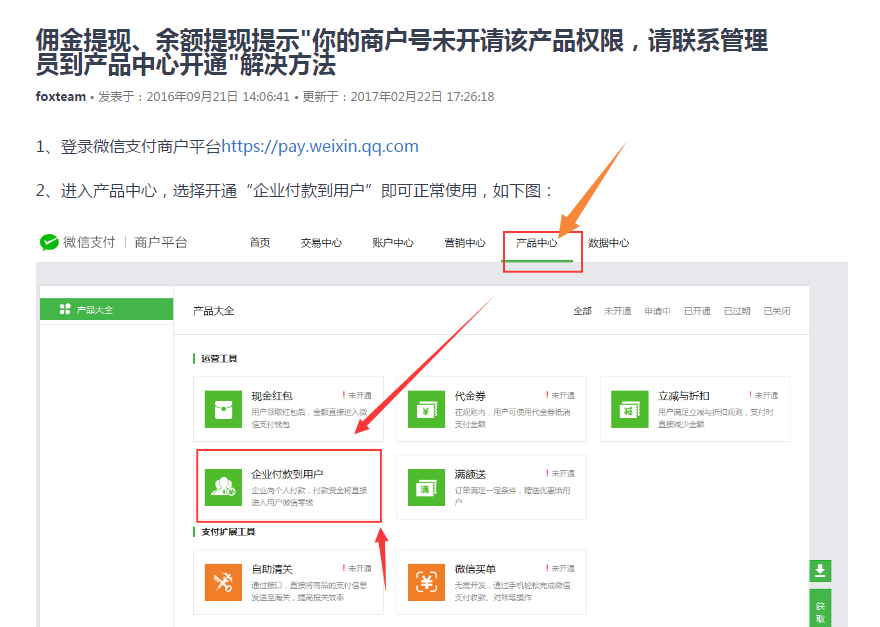Select the 全部 product filter
880x627 pixels.
(583, 311)
